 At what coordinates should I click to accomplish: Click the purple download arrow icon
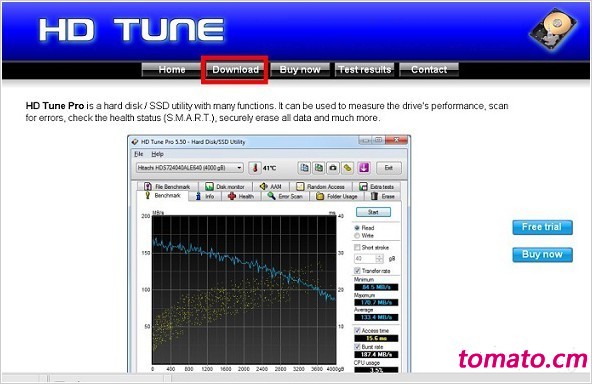pyautogui.click(x=364, y=168)
